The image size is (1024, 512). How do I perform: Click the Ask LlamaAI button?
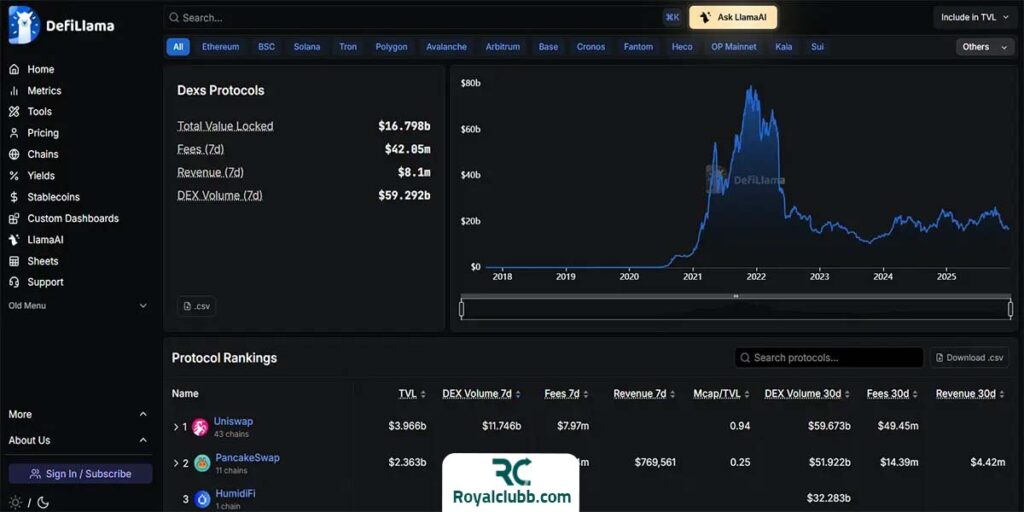733,18
